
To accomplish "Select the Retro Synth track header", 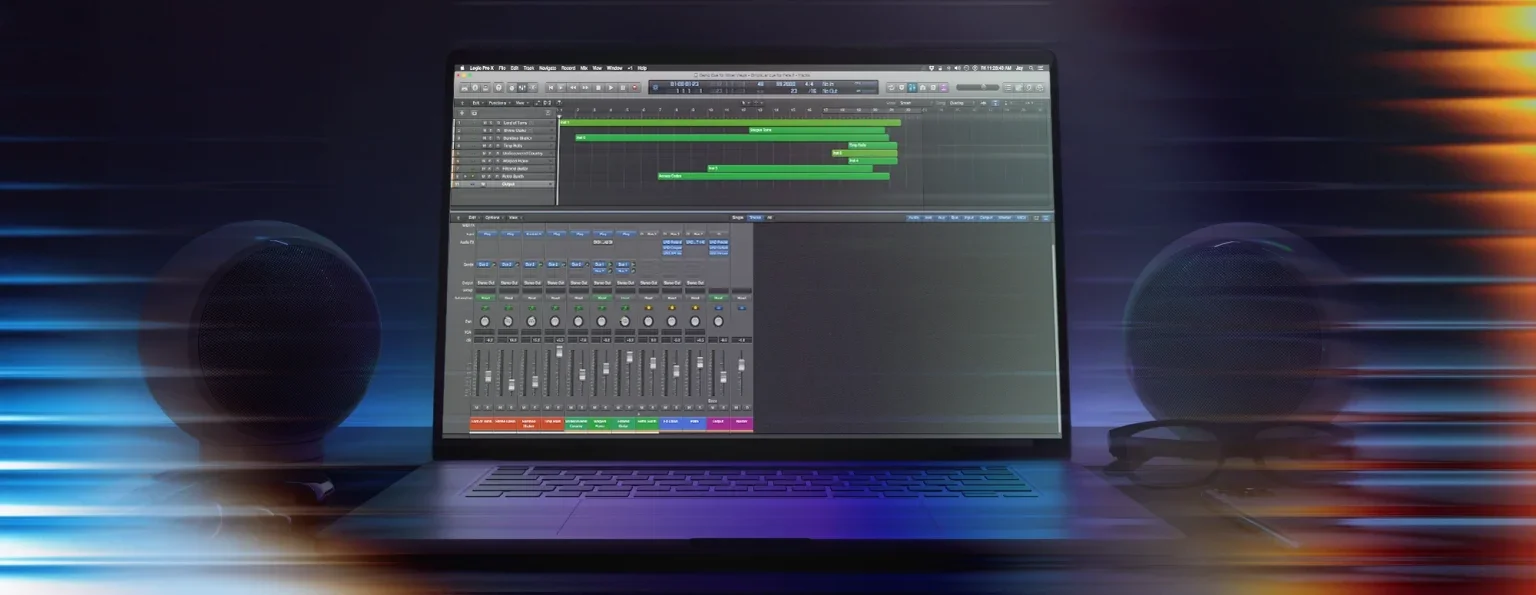I will click(504, 176).
